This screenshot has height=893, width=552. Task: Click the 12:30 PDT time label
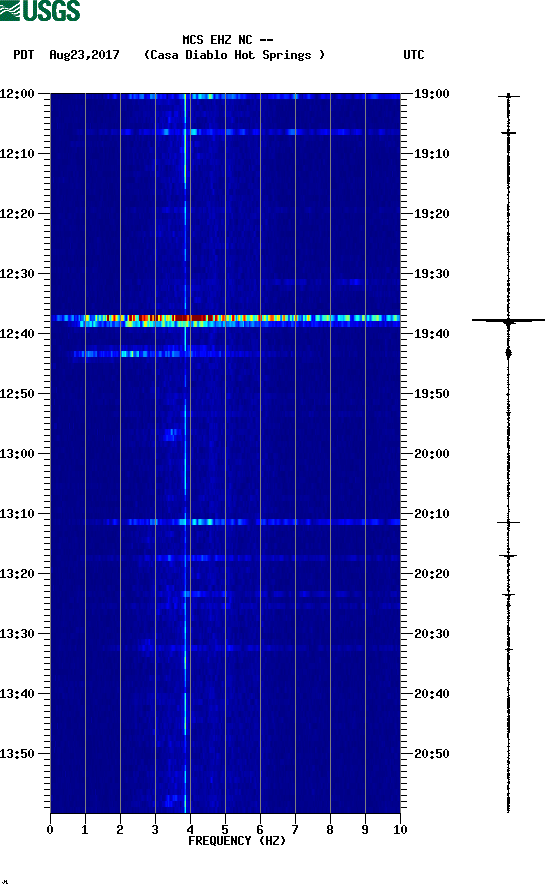click(x=17, y=274)
